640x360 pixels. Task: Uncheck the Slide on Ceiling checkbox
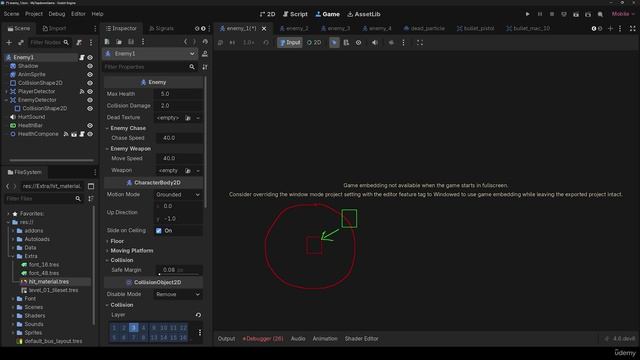tap(159, 231)
